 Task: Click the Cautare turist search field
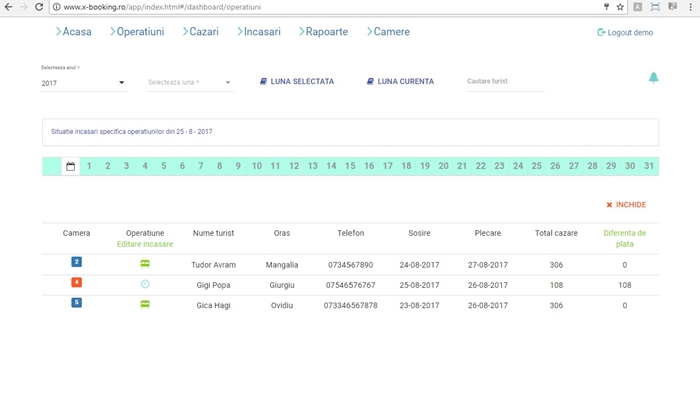click(x=504, y=82)
